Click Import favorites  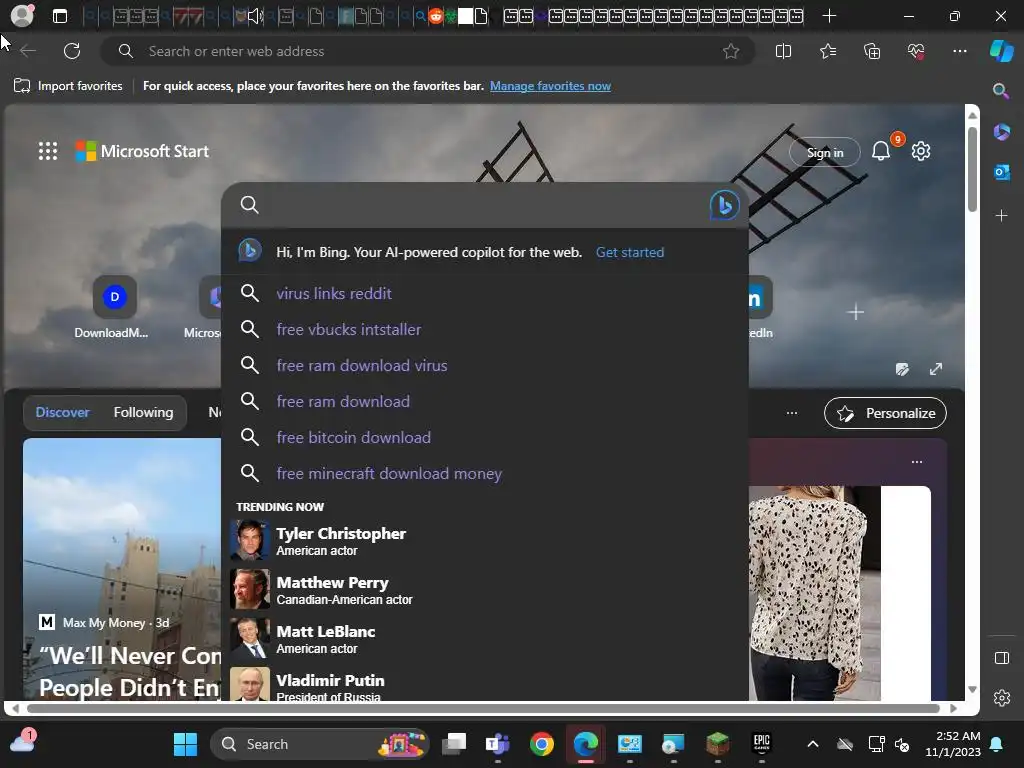point(69,86)
